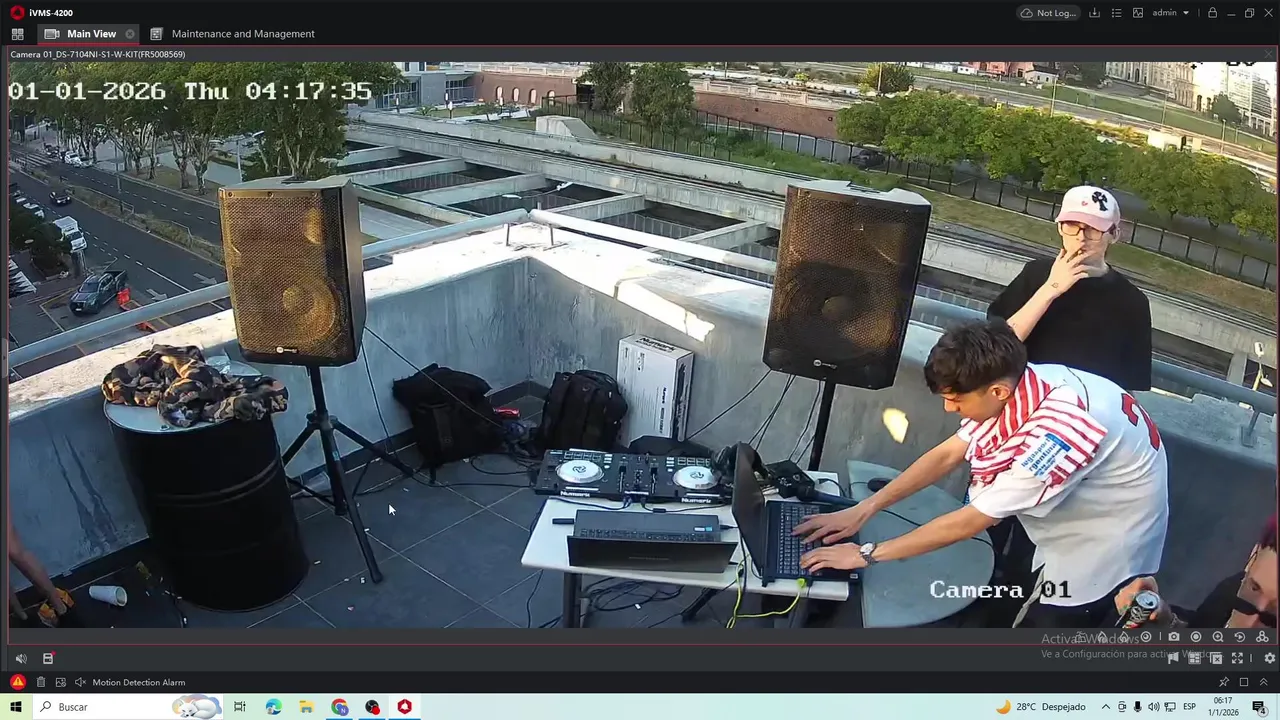The height and width of the screenshot is (720, 1280).
Task: Open the captured pictures icon in header
Action: click(1138, 13)
